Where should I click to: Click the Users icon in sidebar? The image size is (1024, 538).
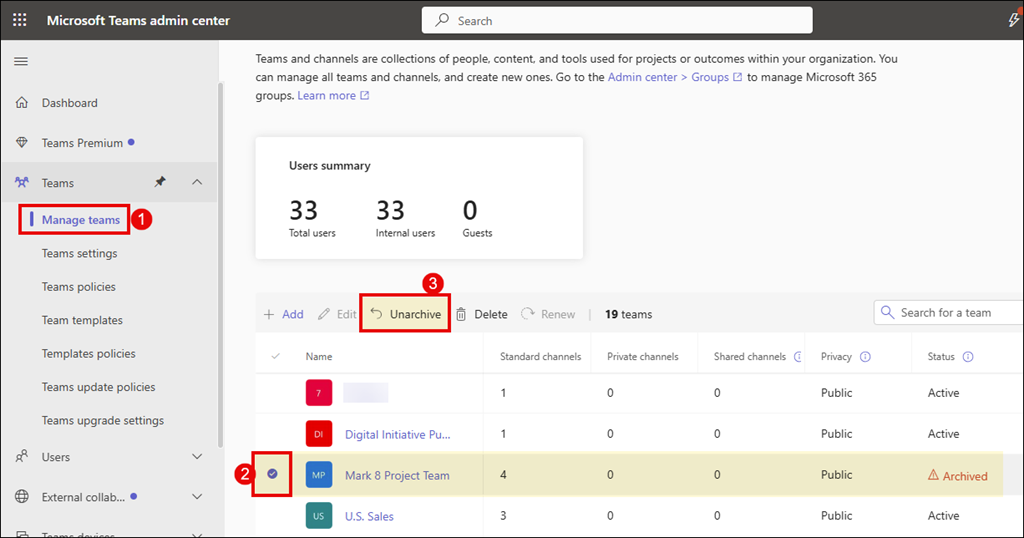coord(22,456)
